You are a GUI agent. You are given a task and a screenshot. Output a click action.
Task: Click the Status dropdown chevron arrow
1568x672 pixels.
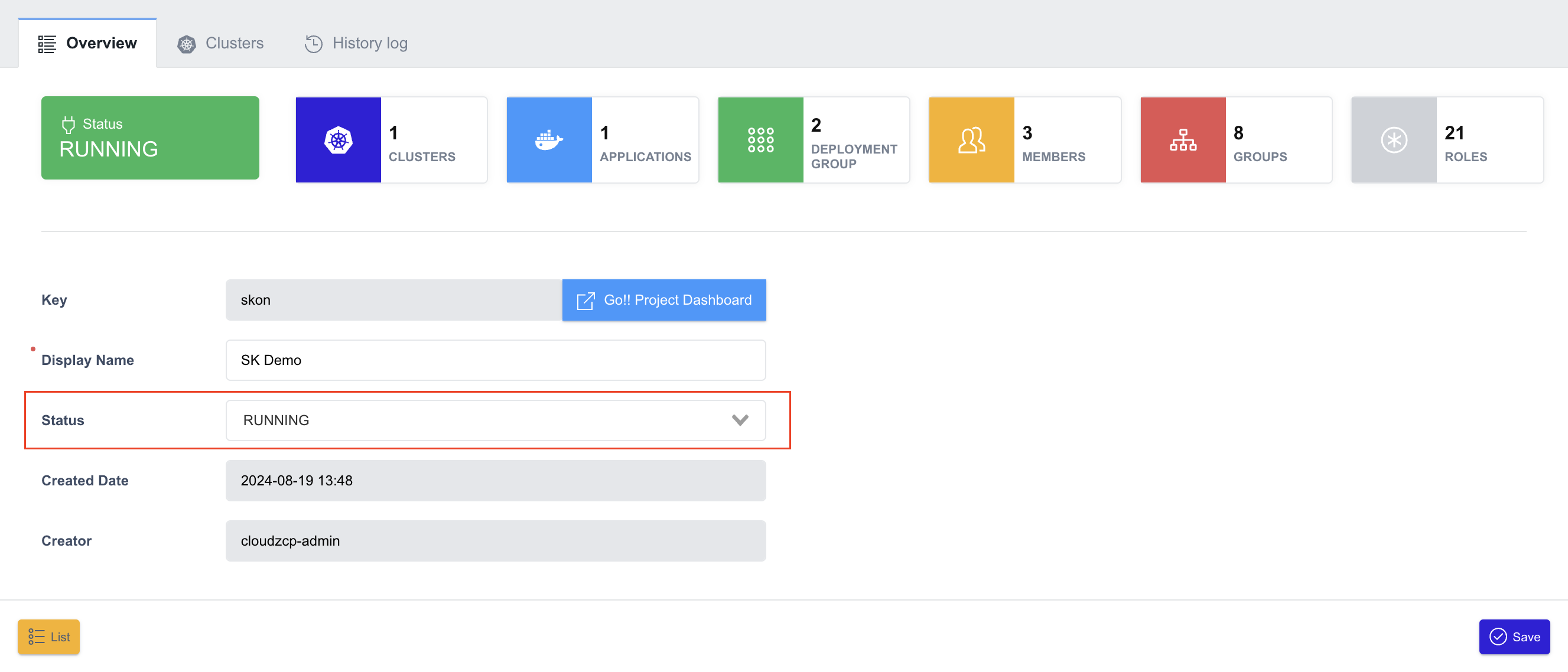click(740, 420)
